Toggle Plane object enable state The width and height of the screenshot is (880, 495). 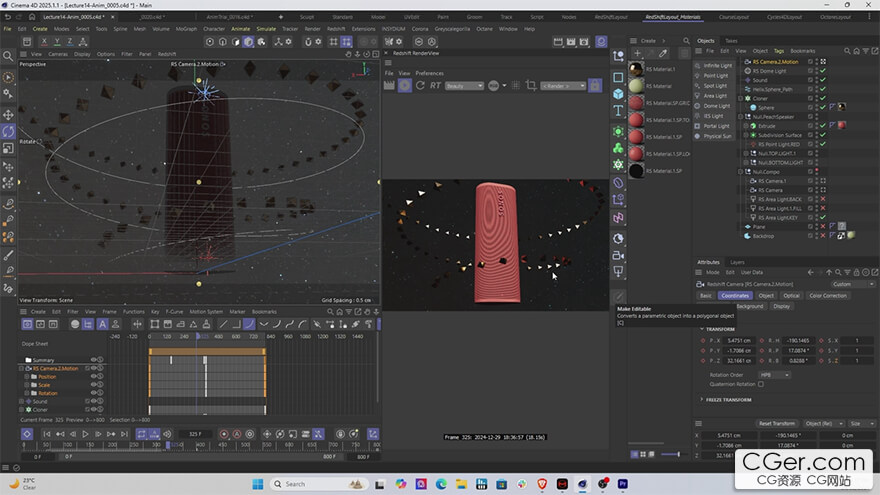823,227
